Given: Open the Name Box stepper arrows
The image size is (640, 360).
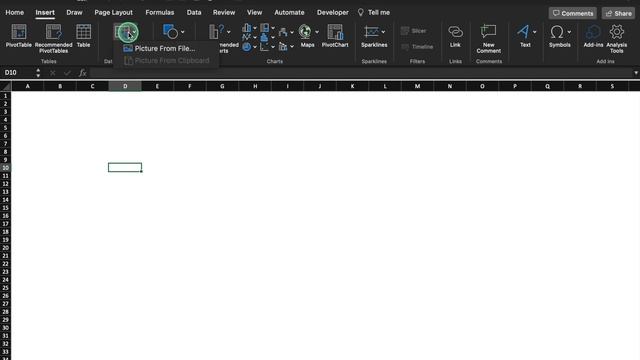Looking at the screenshot, I should [x=38, y=73].
